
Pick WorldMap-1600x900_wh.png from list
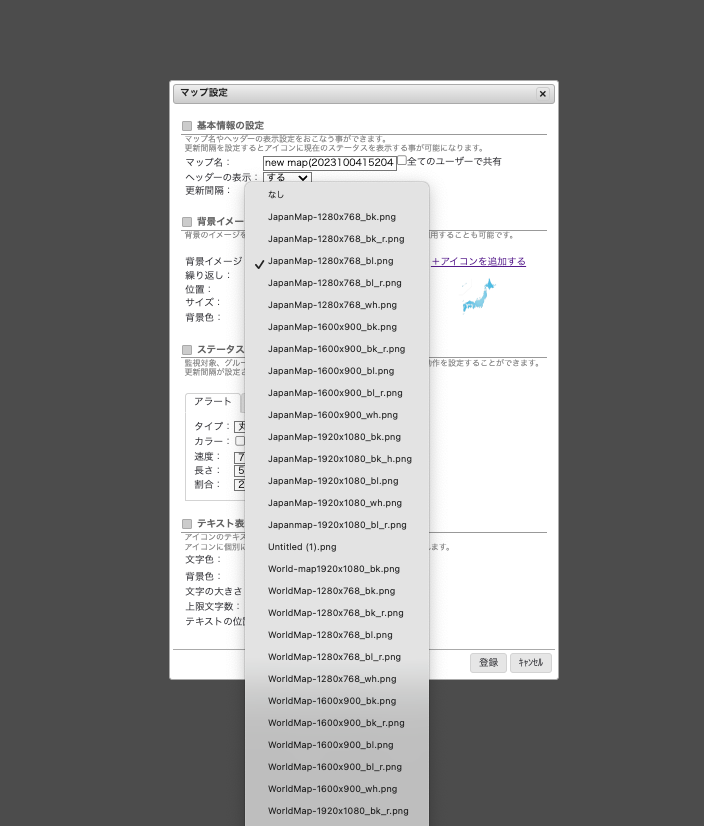click(x=337, y=789)
